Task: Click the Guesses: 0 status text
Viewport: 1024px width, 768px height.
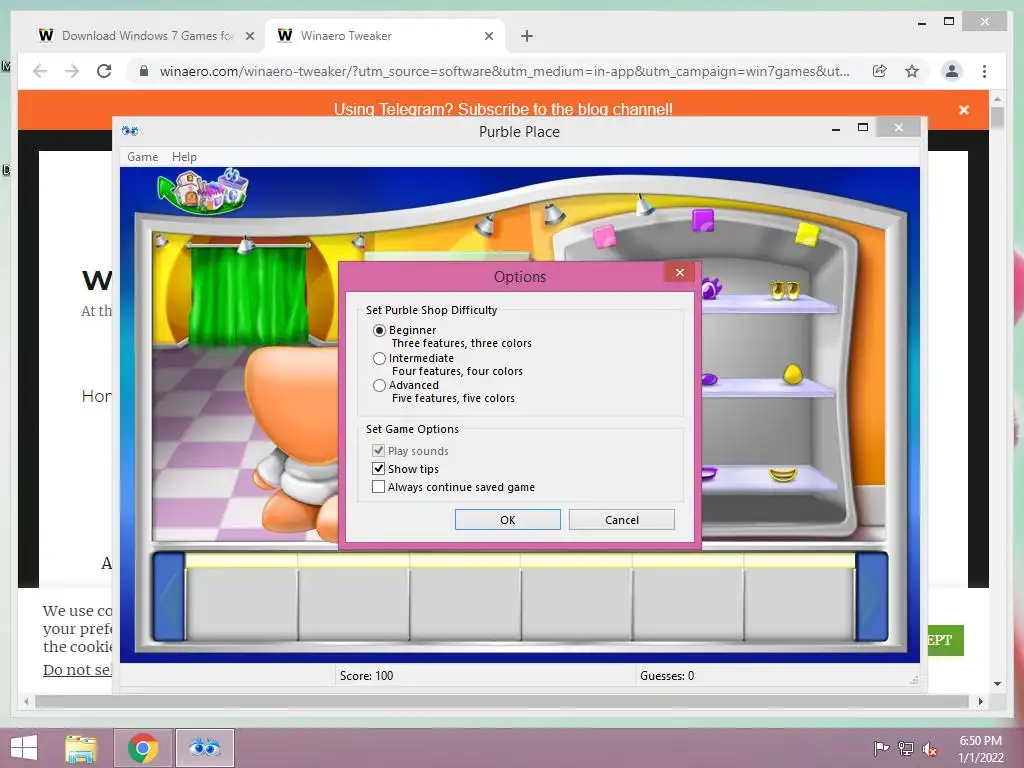Action: (667, 676)
